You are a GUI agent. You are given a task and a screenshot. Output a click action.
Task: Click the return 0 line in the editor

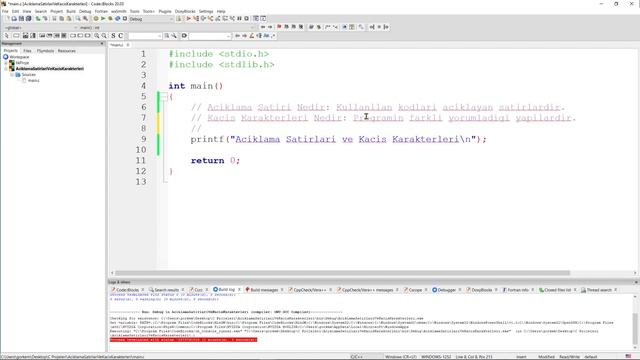tap(215, 160)
